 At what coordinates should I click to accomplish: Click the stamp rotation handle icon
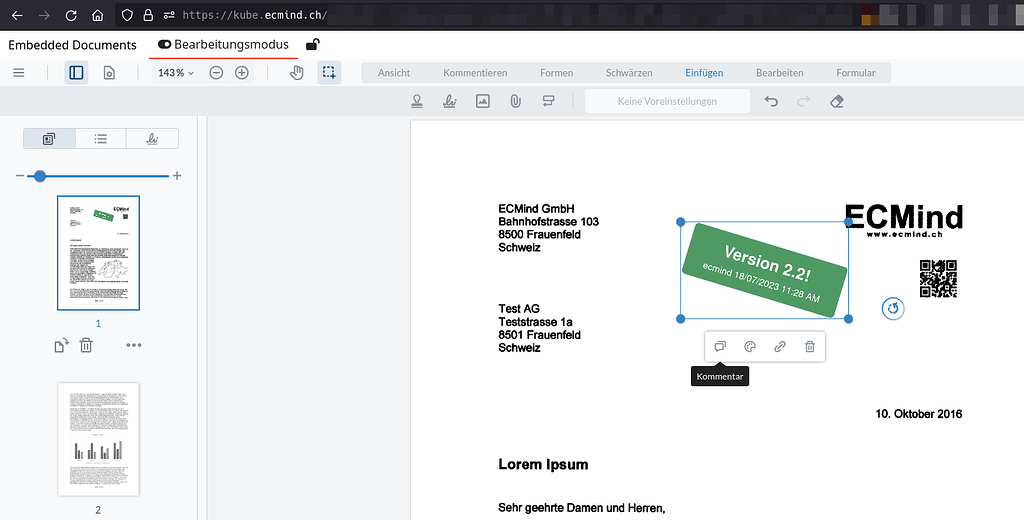(893, 308)
